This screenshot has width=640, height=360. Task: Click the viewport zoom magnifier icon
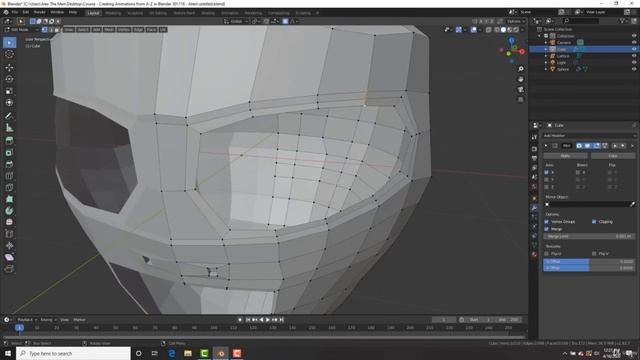(x=520, y=69)
